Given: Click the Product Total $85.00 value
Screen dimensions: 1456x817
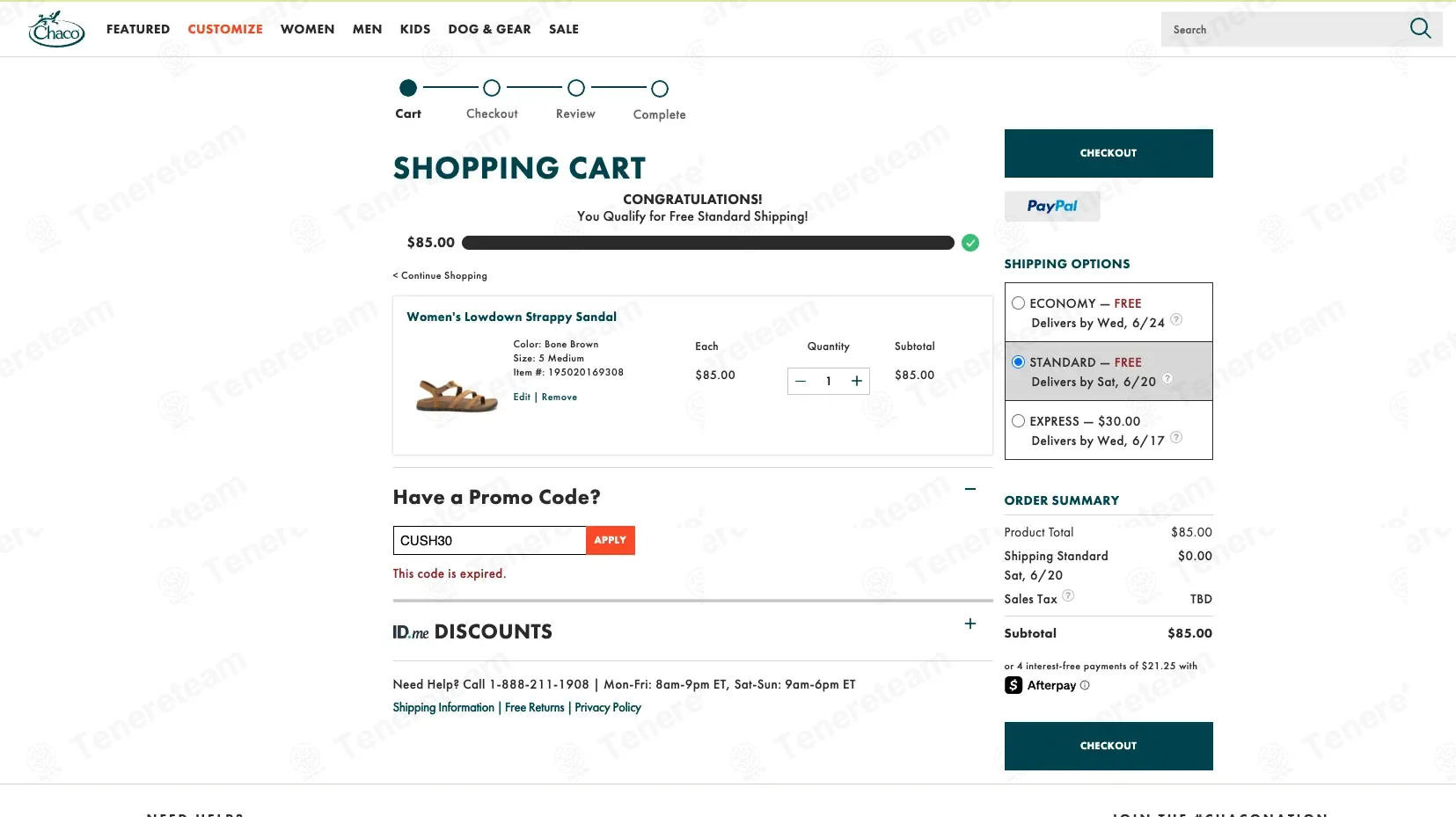Looking at the screenshot, I should coord(1191,532).
